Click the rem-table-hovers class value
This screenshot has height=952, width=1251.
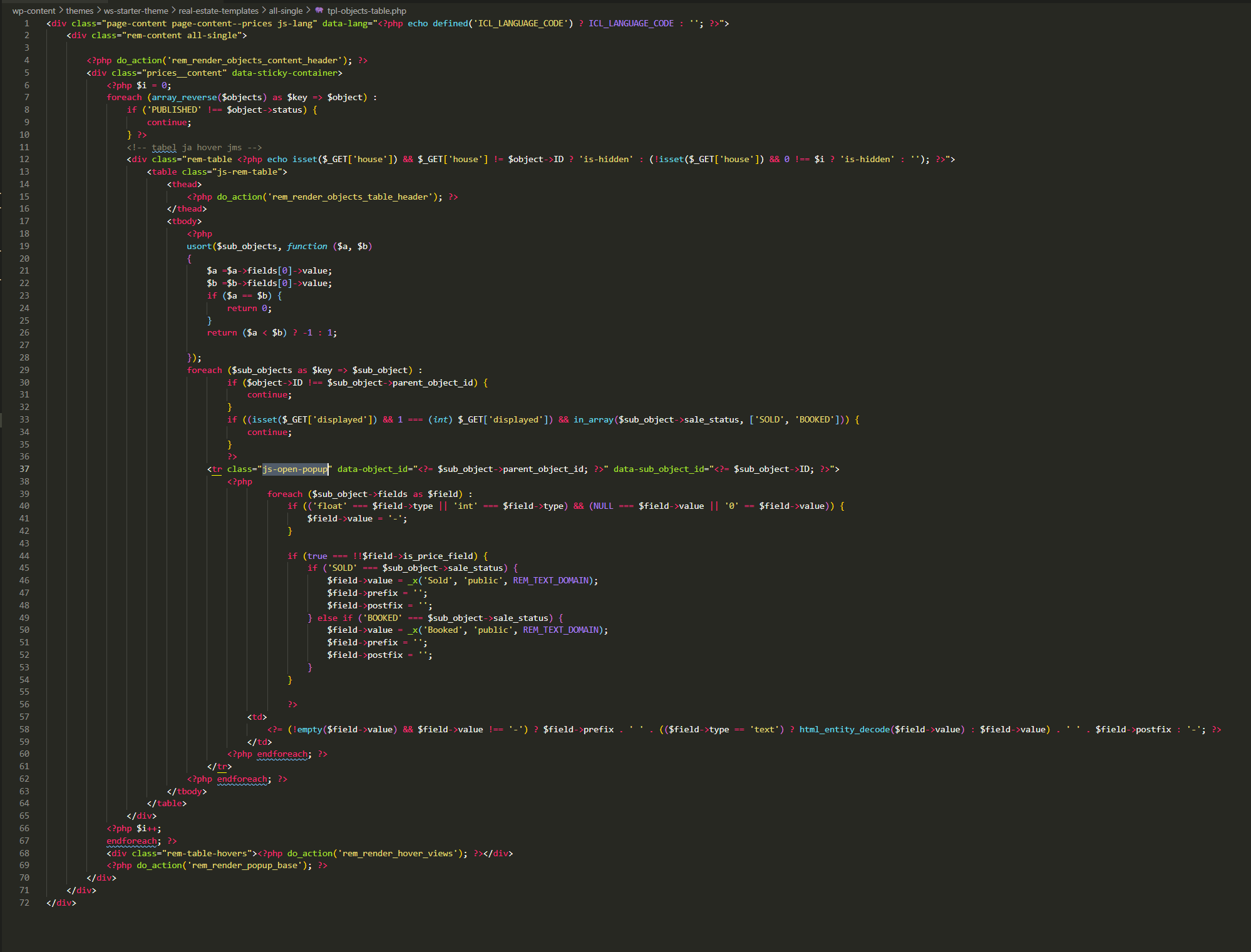(x=209, y=853)
